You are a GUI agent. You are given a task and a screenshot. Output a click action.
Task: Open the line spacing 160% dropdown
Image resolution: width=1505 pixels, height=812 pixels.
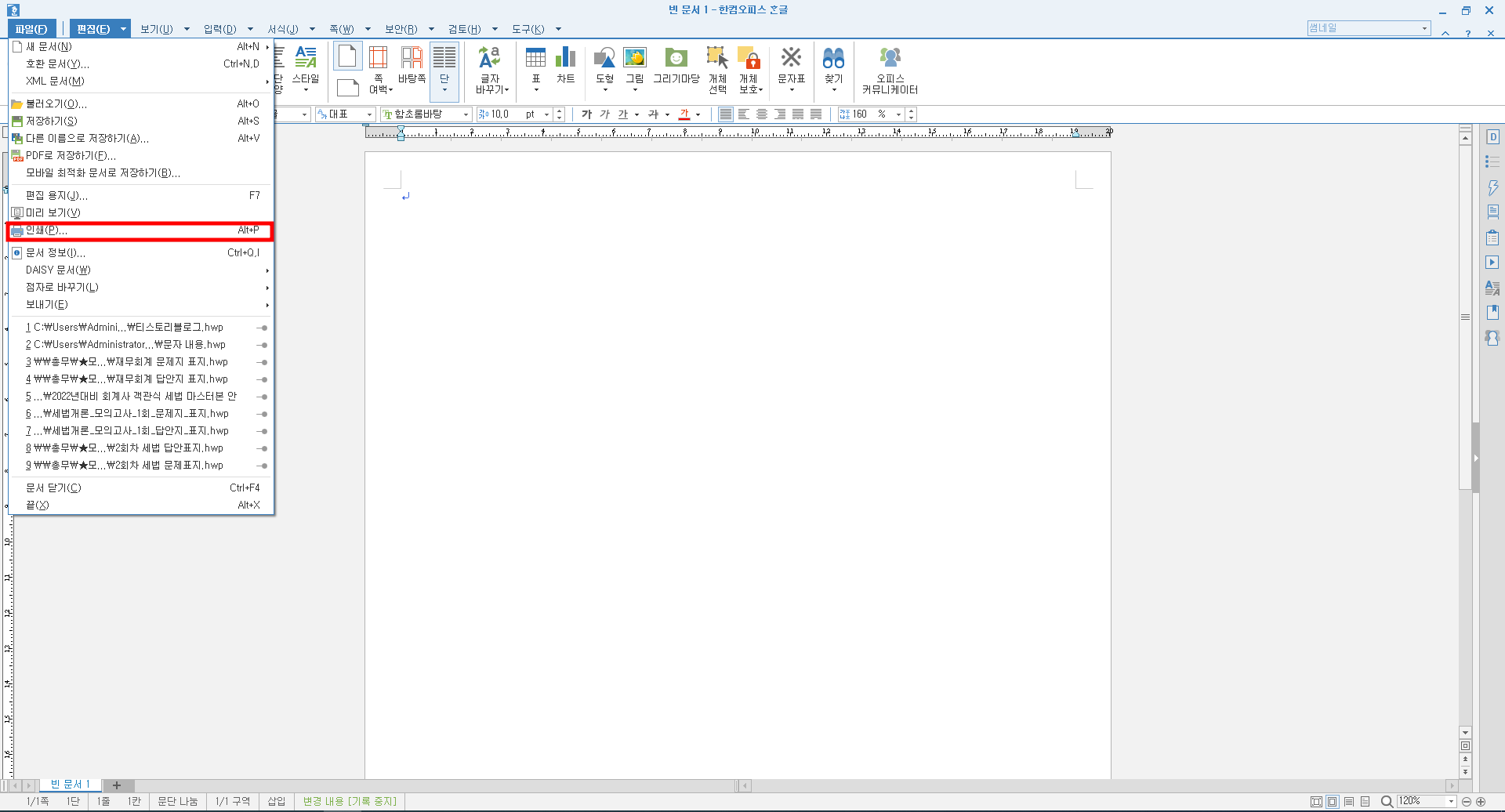(x=898, y=114)
